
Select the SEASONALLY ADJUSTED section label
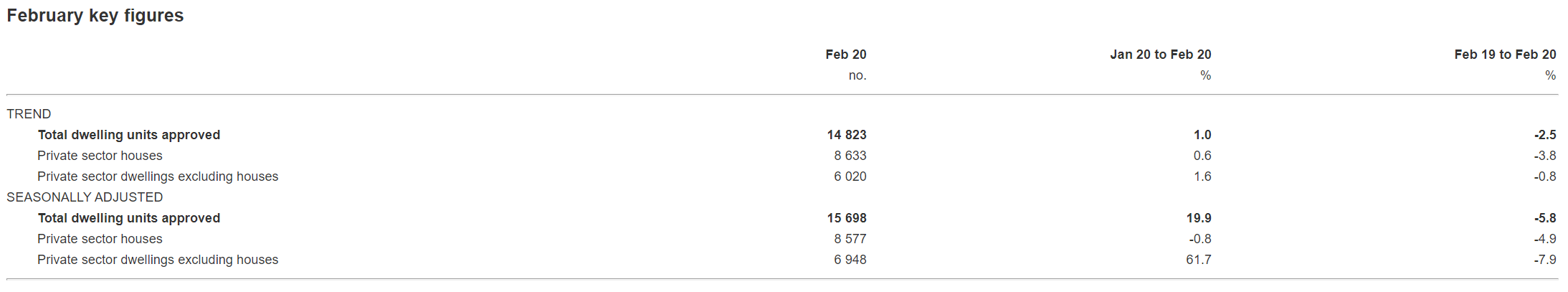(85, 197)
